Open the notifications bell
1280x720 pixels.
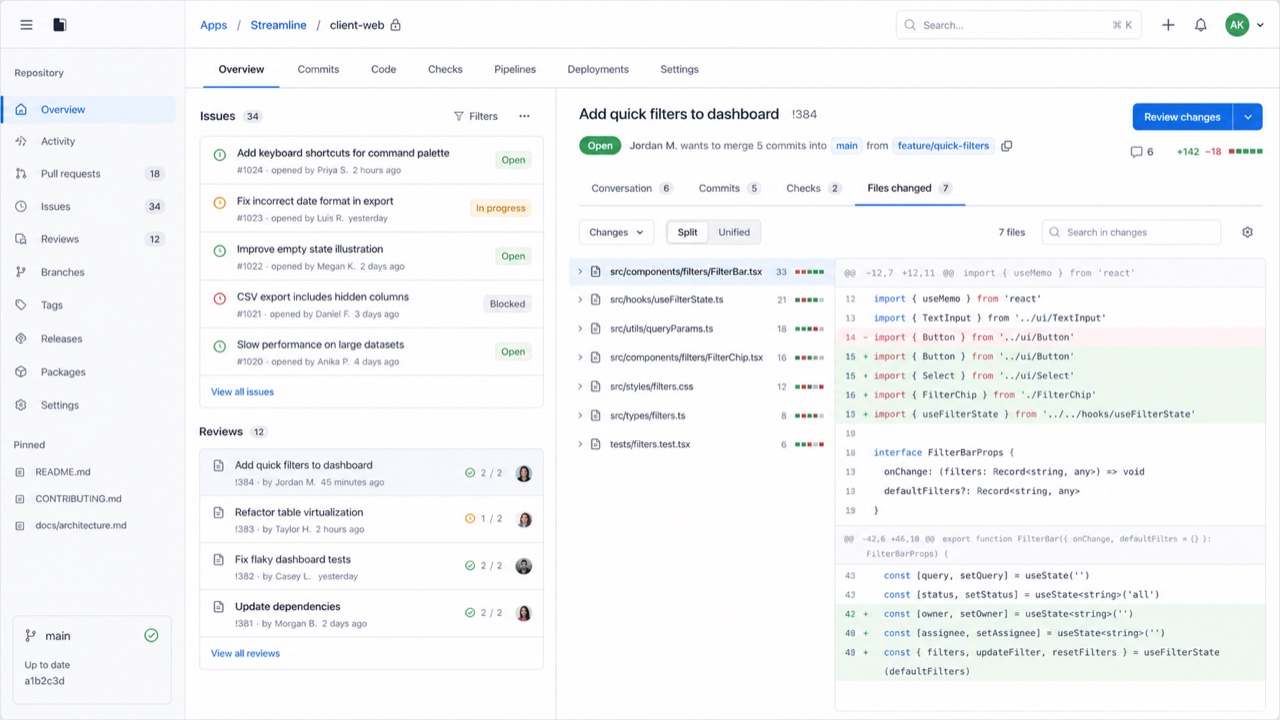click(1201, 25)
